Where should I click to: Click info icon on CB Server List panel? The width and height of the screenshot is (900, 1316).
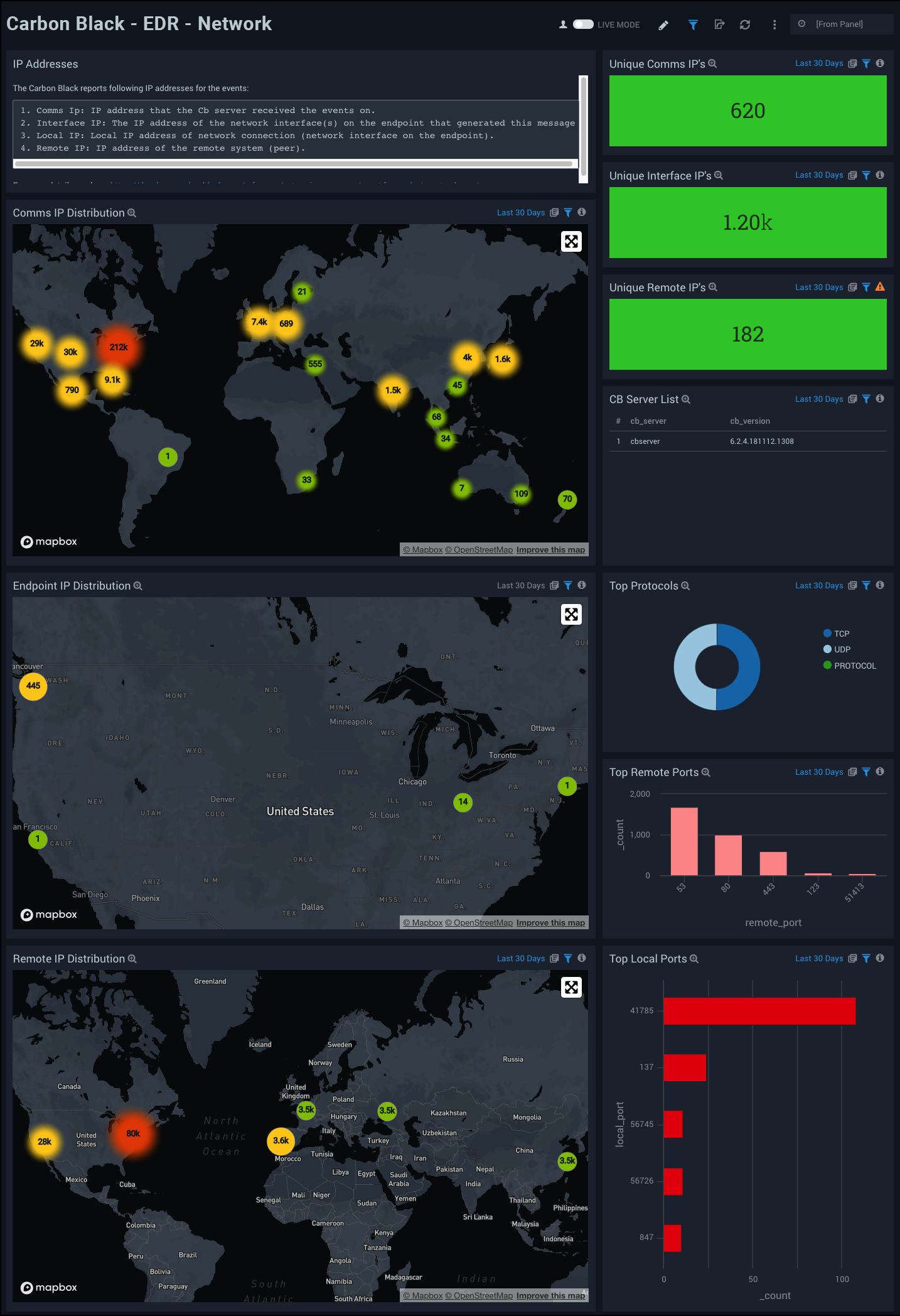pyautogui.click(x=880, y=399)
